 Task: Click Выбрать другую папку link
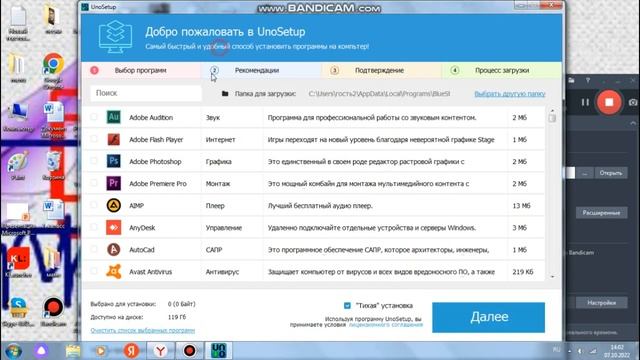point(510,94)
